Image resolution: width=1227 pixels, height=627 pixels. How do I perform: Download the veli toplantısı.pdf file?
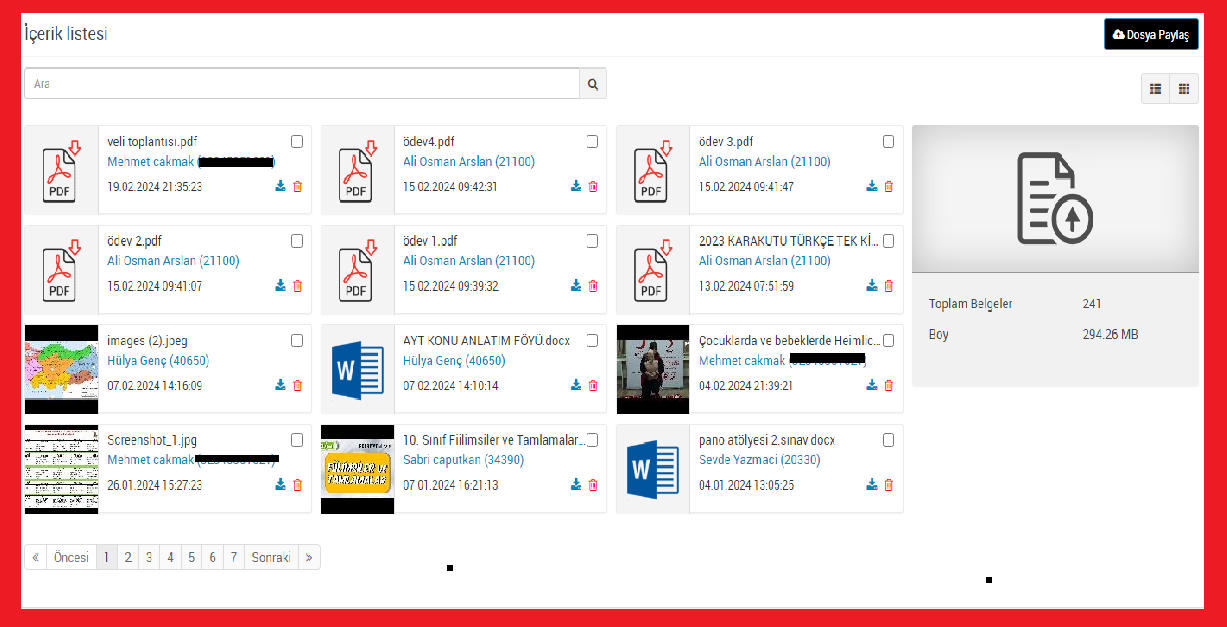click(x=281, y=186)
